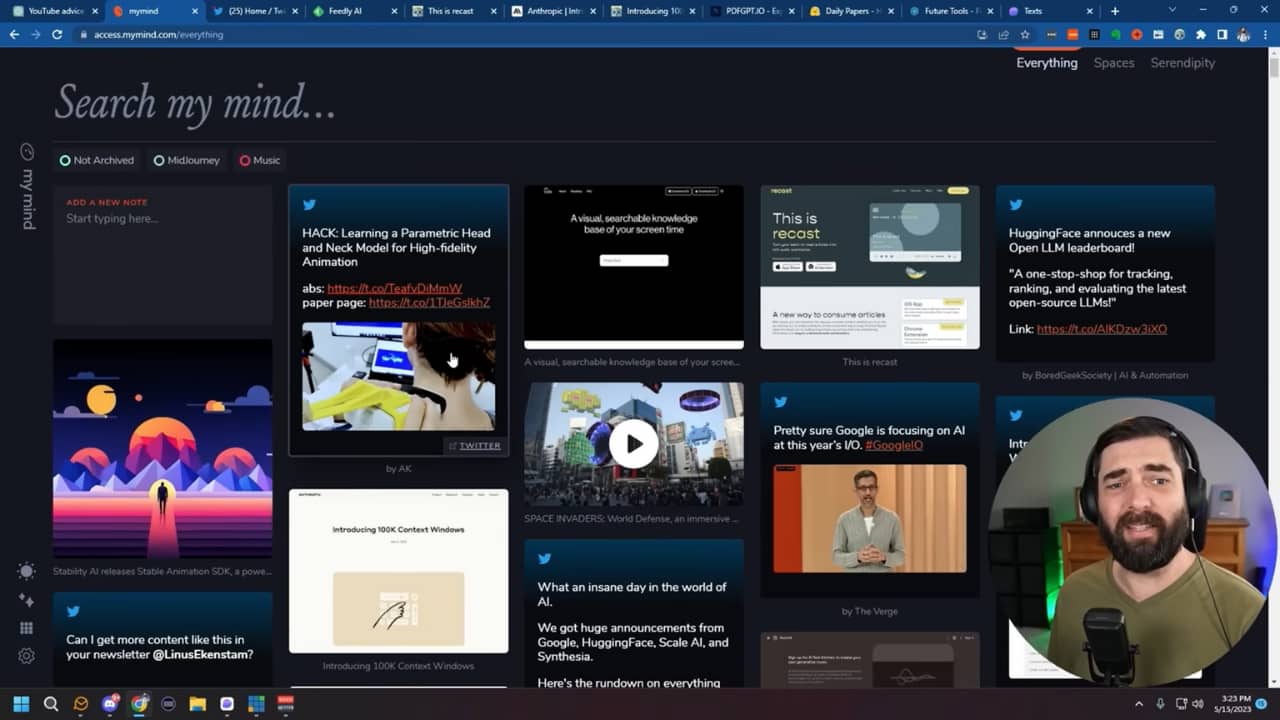This screenshot has height=720, width=1280.
Task: Play the SPACE INVADERS video
Action: tap(634, 444)
